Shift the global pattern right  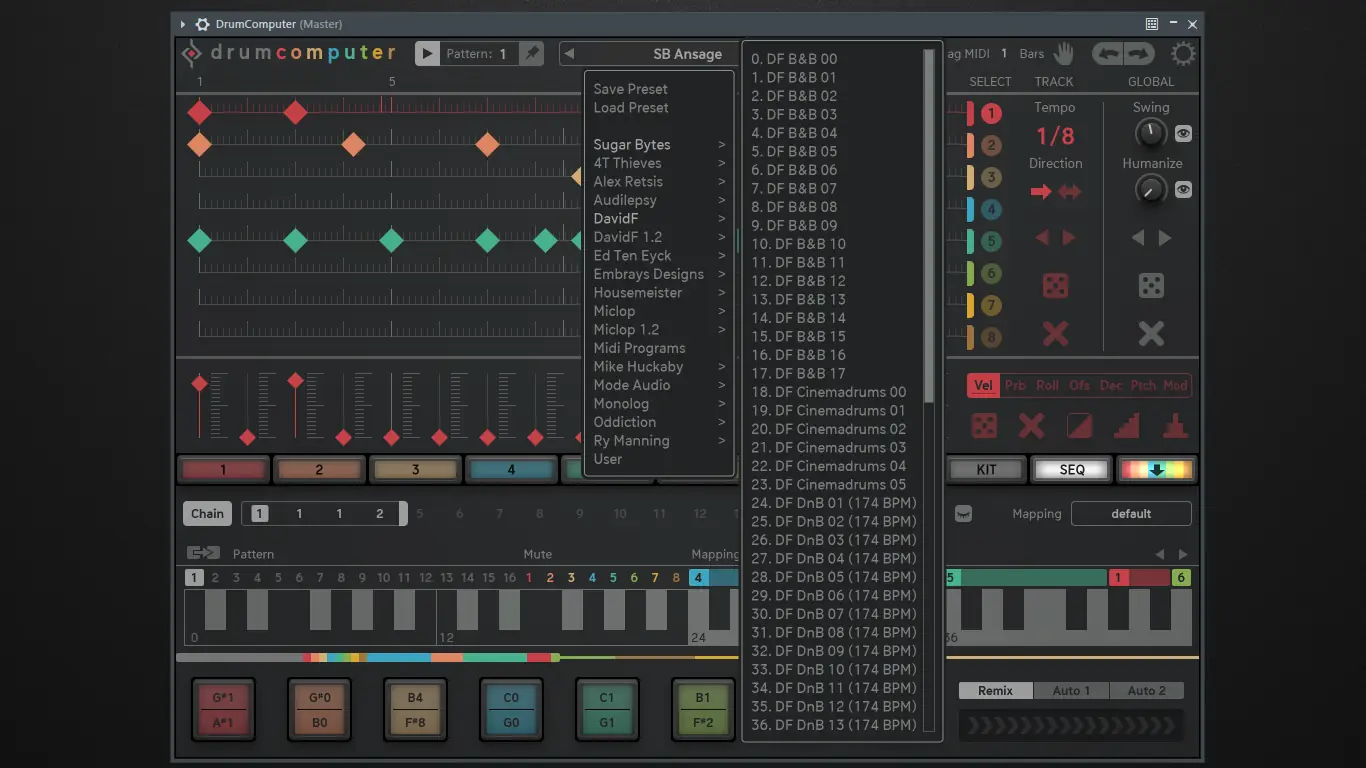tap(1165, 238)
